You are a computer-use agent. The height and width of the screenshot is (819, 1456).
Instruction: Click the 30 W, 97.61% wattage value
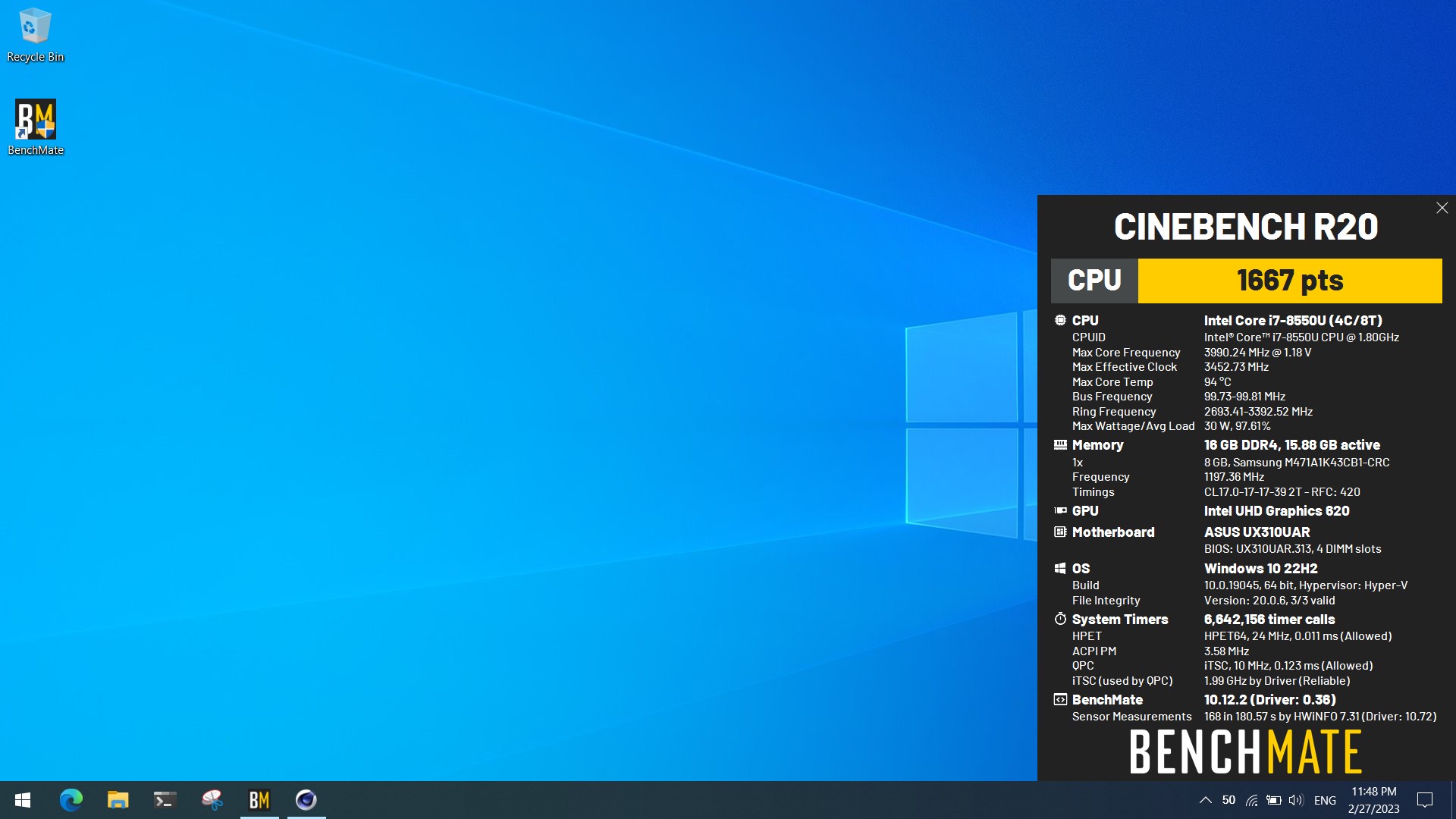[x=1237, y=426]
